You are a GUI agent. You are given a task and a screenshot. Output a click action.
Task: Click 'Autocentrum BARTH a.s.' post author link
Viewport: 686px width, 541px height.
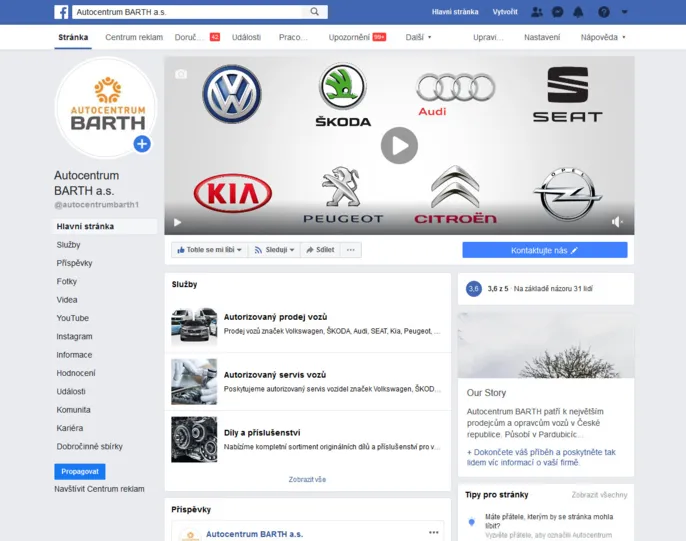[254, 534]
